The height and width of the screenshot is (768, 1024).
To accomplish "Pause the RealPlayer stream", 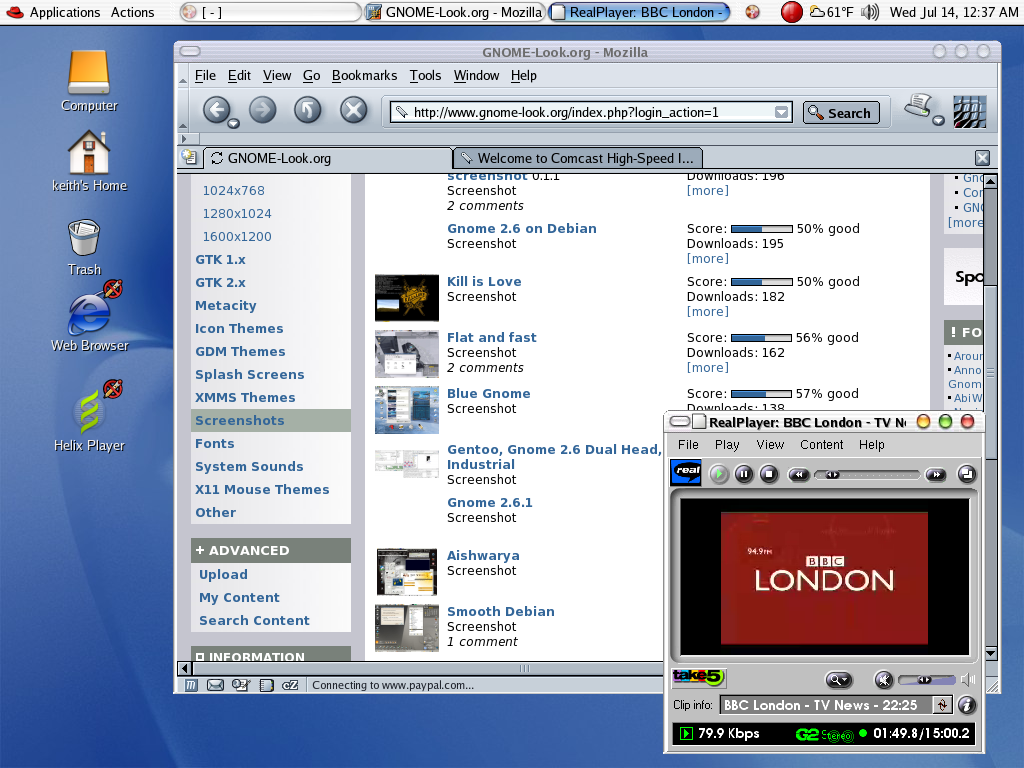I will [744, 474].
